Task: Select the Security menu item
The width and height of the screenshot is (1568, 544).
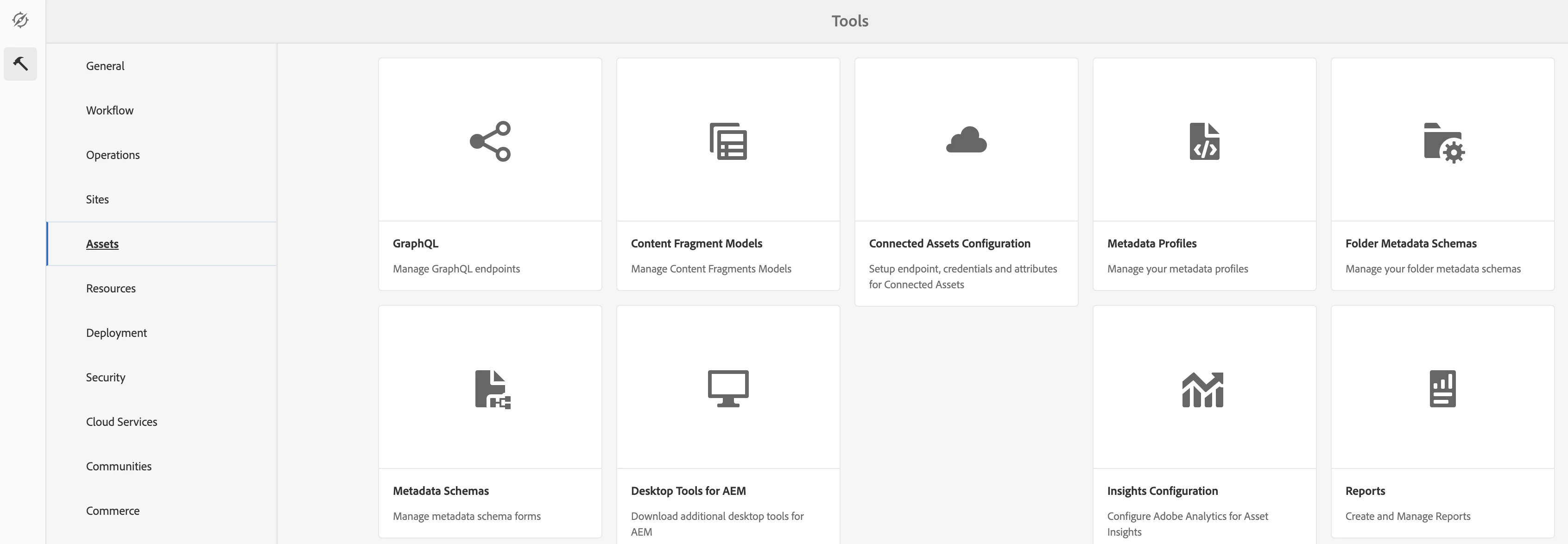Action: coord(105,377)
